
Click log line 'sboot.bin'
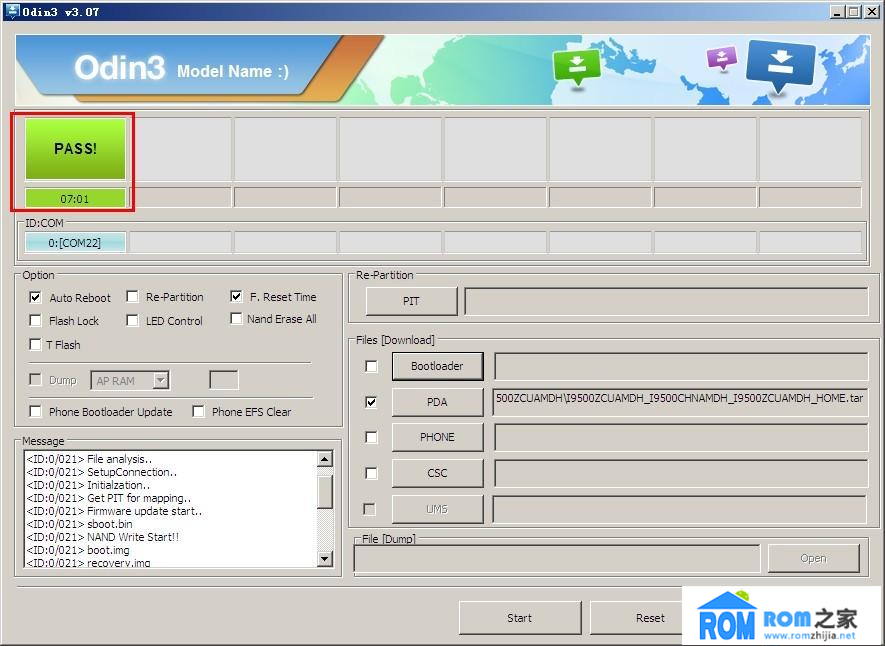[x=80, y=524]
